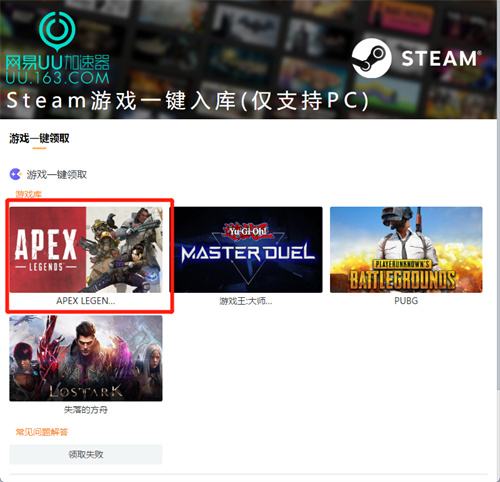Select the orange 游戏库 label
The width and height of the screenshot is (500, 482).
[29, 194]
